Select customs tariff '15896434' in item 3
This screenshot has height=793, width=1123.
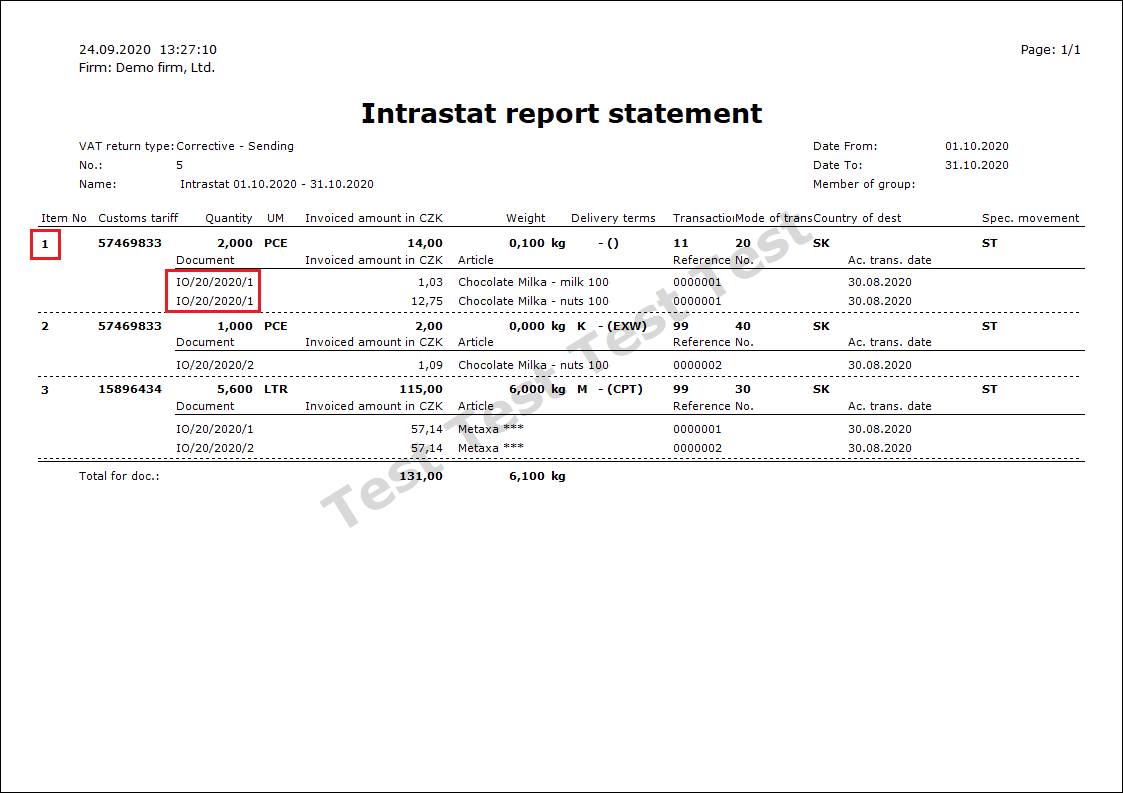(130, 389)
